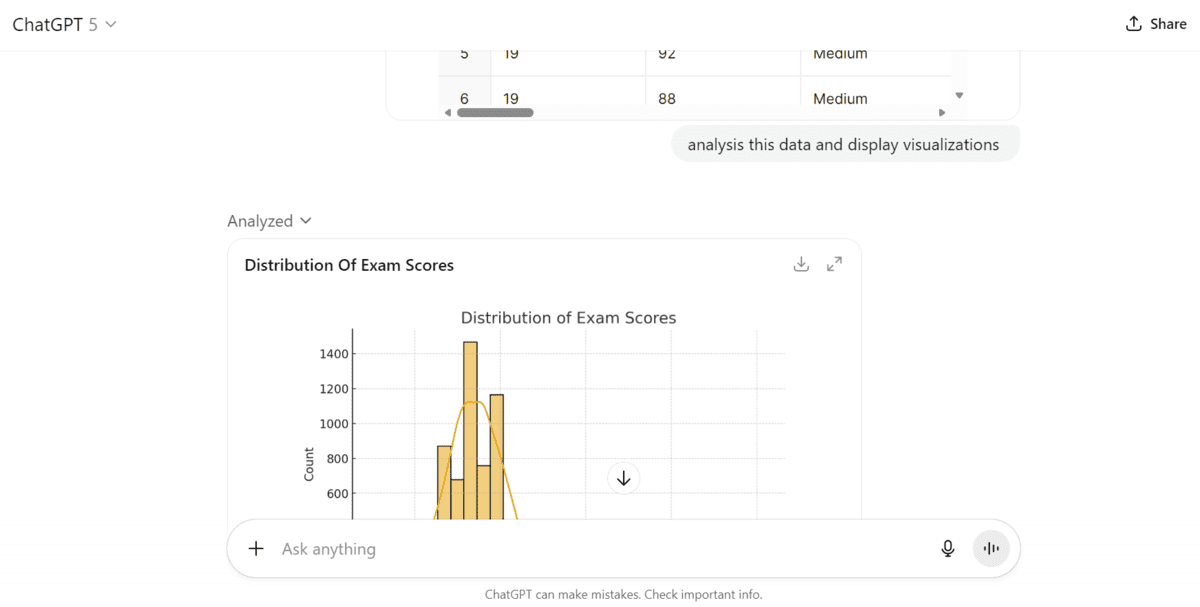1200x607 pixels.
Task: Jump to latest message with down arrow
Action: point(623,478)
